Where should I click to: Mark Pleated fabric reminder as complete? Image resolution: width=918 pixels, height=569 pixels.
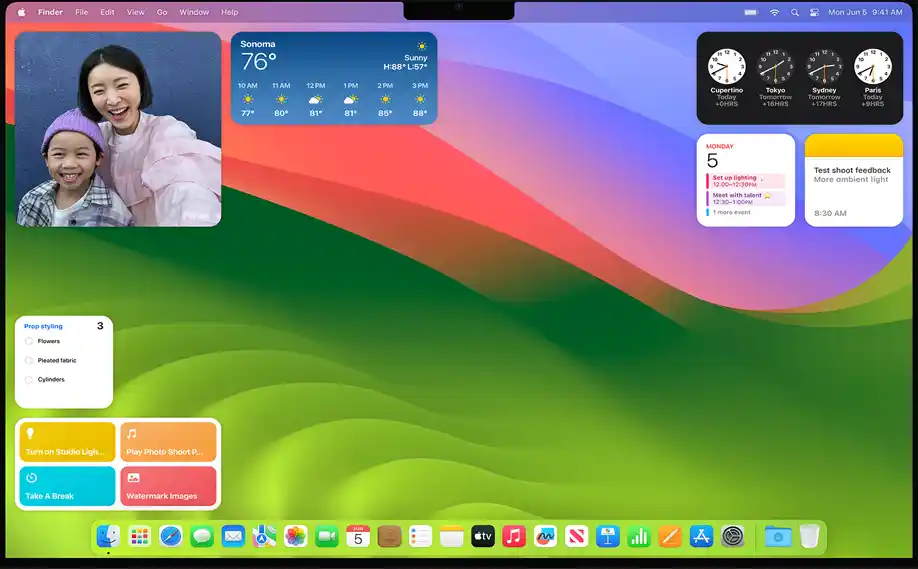pyautogui.click(x=29, y=360)
